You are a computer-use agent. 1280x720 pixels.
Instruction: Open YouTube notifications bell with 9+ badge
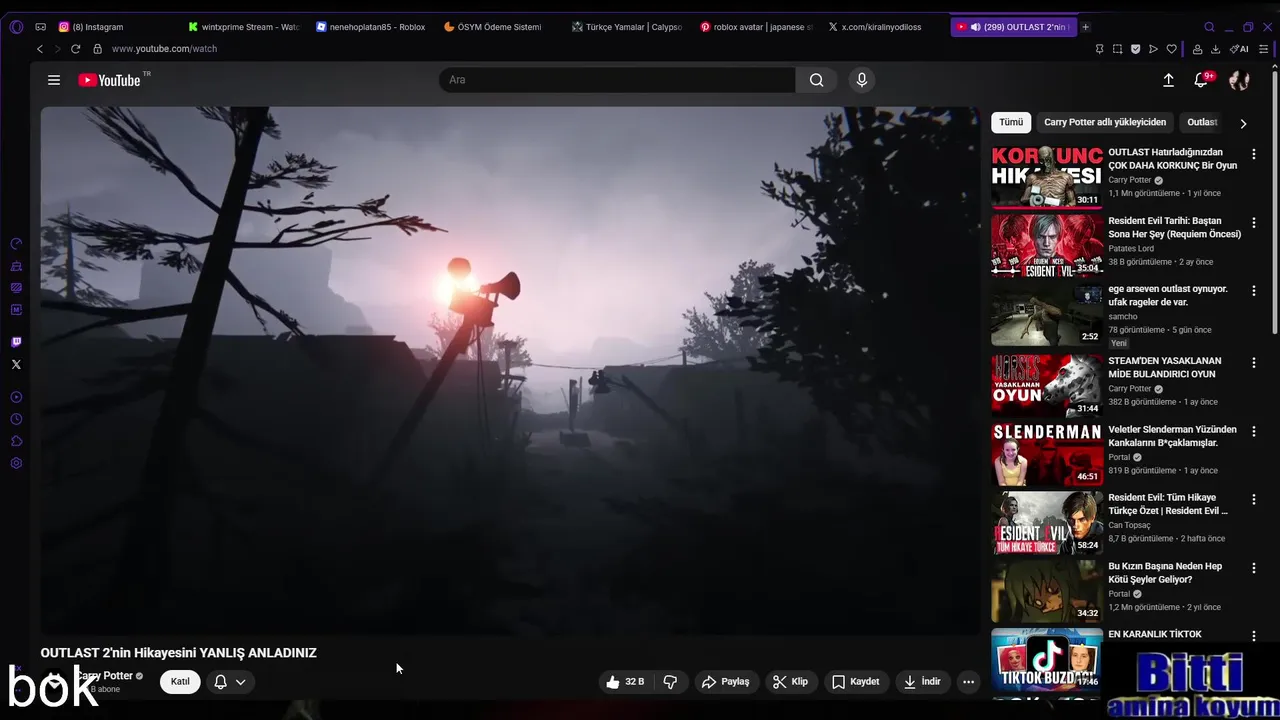point(1202,80)
